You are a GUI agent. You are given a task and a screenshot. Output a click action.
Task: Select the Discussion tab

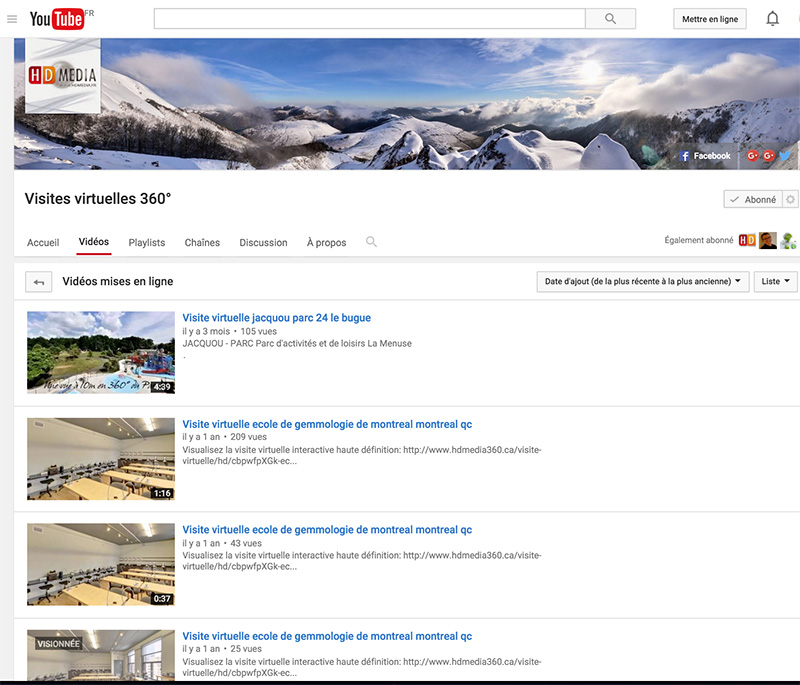coord(263,243)
